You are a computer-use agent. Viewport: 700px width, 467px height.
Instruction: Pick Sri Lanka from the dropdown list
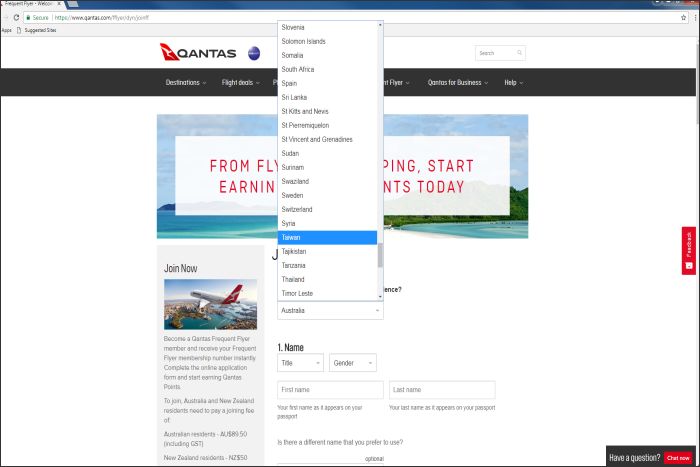(x=327, y=97)
